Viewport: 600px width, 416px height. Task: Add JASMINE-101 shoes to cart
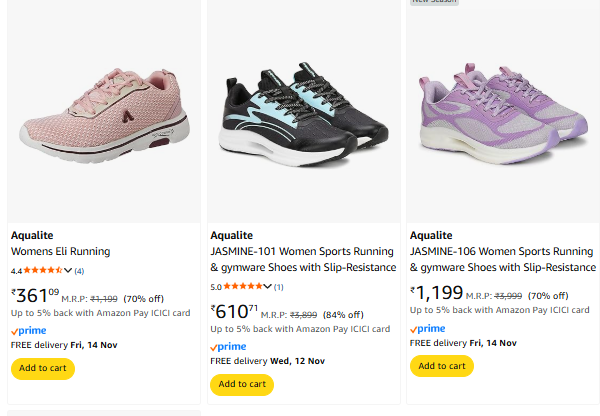tap(242, 384)
